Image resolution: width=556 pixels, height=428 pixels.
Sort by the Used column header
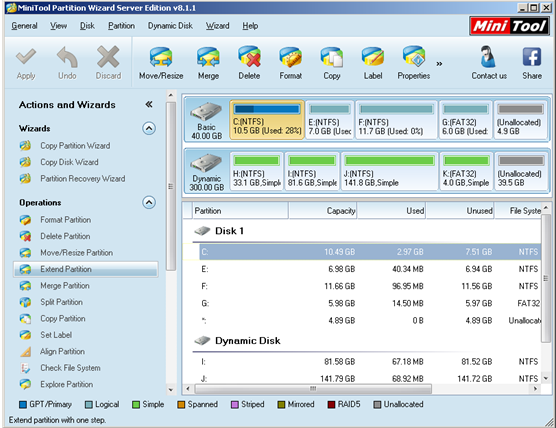point(391,211)
